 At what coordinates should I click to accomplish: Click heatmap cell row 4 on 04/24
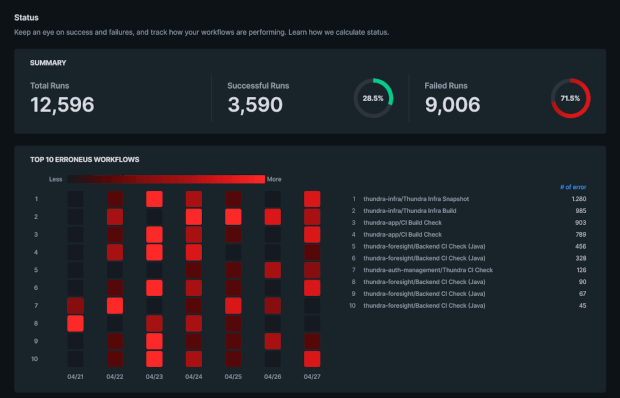click(194, 252)
